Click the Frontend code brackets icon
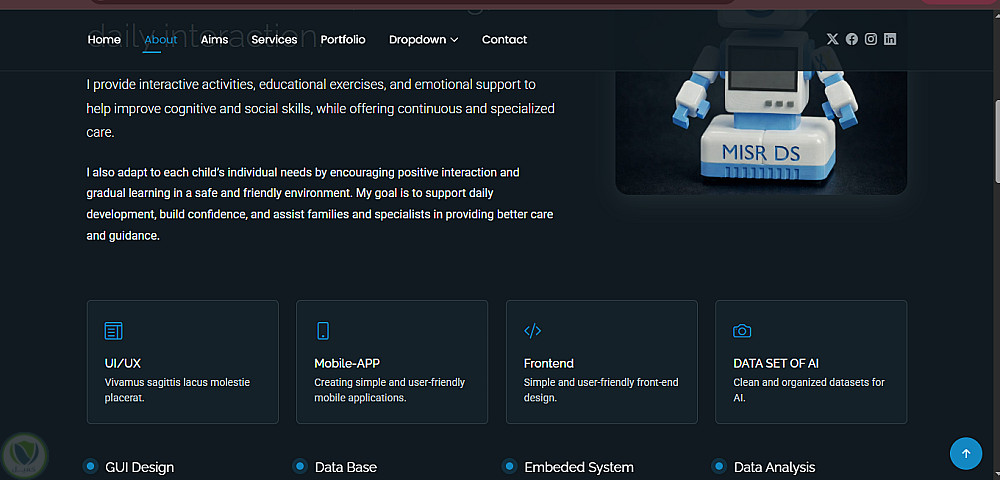The image size is (1000, 480). (533, 331)
